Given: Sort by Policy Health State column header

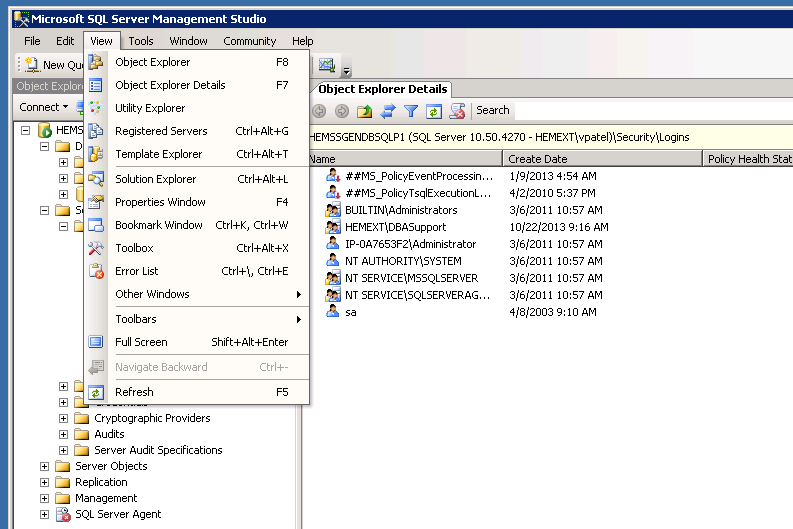Looking at the screenshot, I should [x=748, y=159].
